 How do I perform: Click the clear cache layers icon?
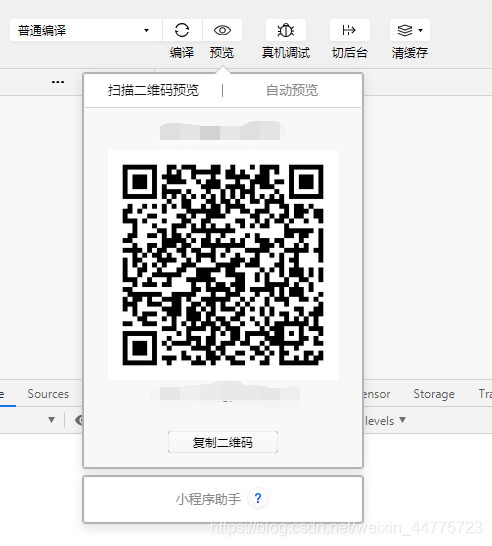(405, 30)
